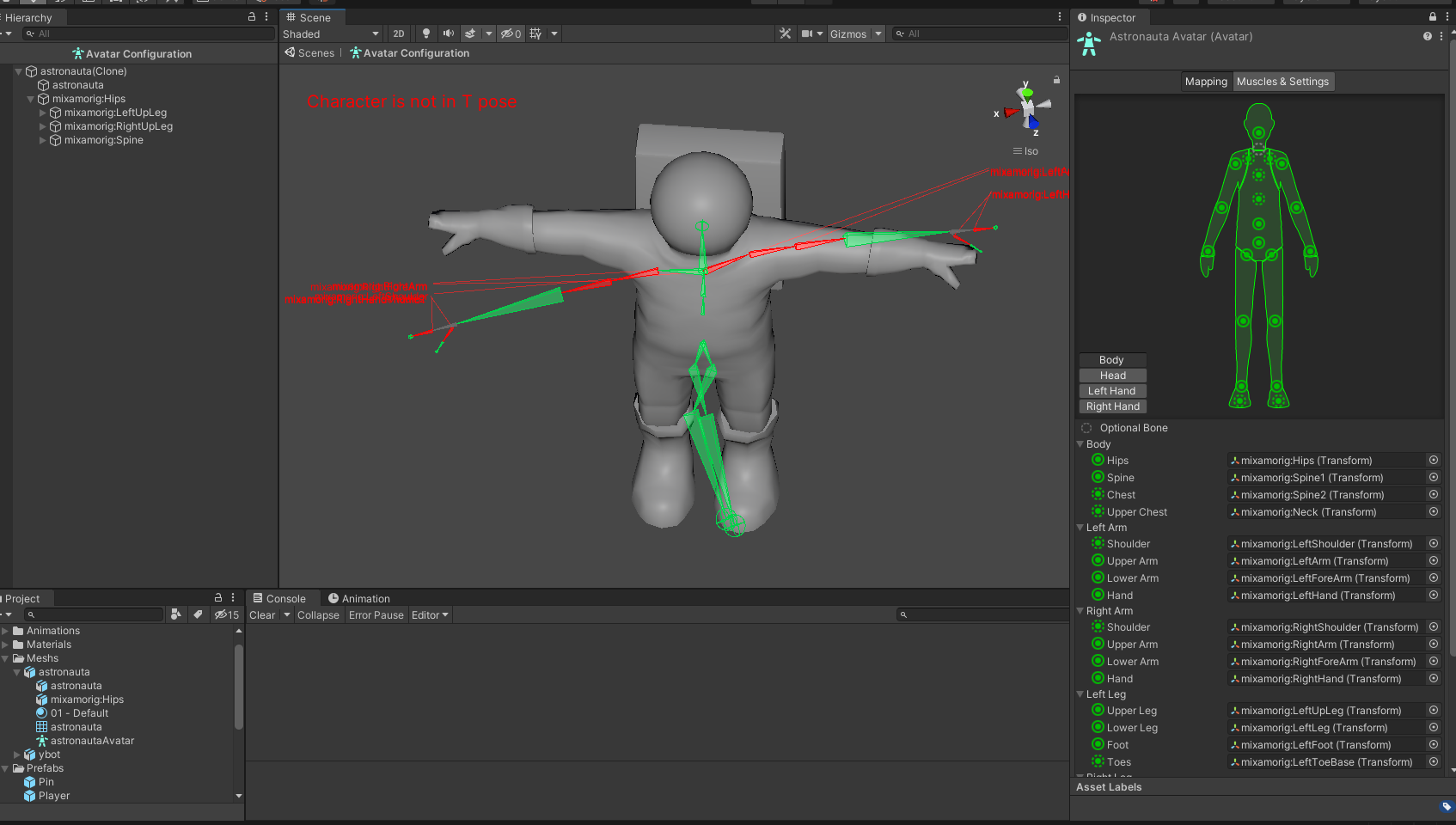The height and width of the screenshot is (825, 1456).
Task: Click the Hierarchy search field
Action: tap(149, 34)
